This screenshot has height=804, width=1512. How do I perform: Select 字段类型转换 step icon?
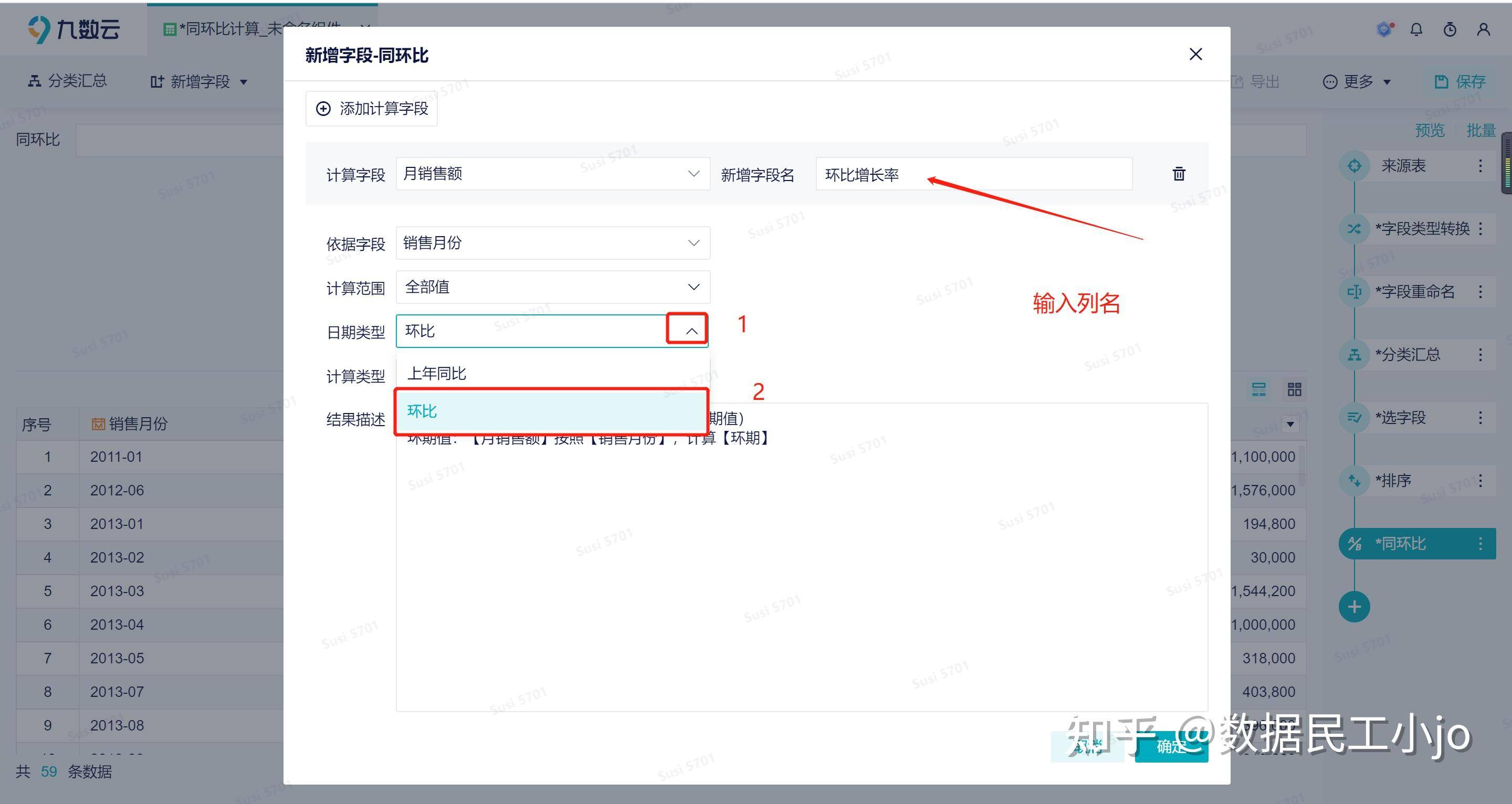pyautogui.click(x=1354, y=229)
